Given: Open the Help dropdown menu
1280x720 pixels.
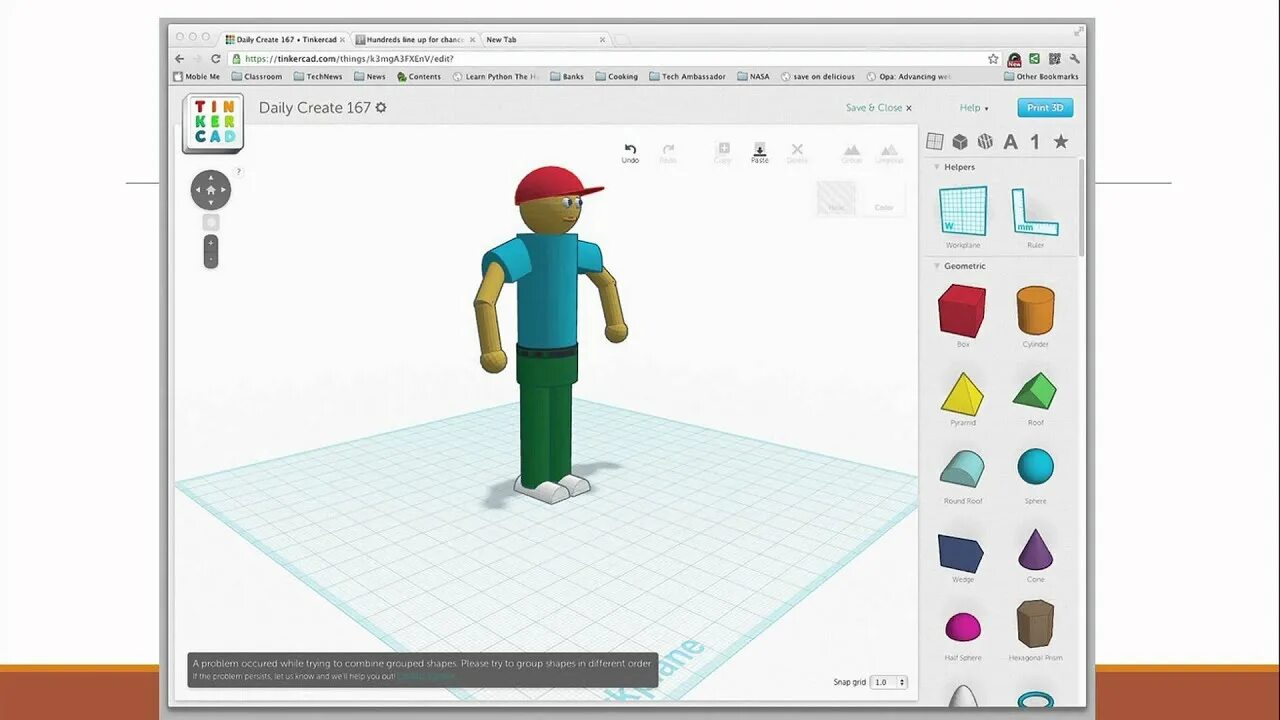Looking at the screenshot, I should (x=974, y=108).
